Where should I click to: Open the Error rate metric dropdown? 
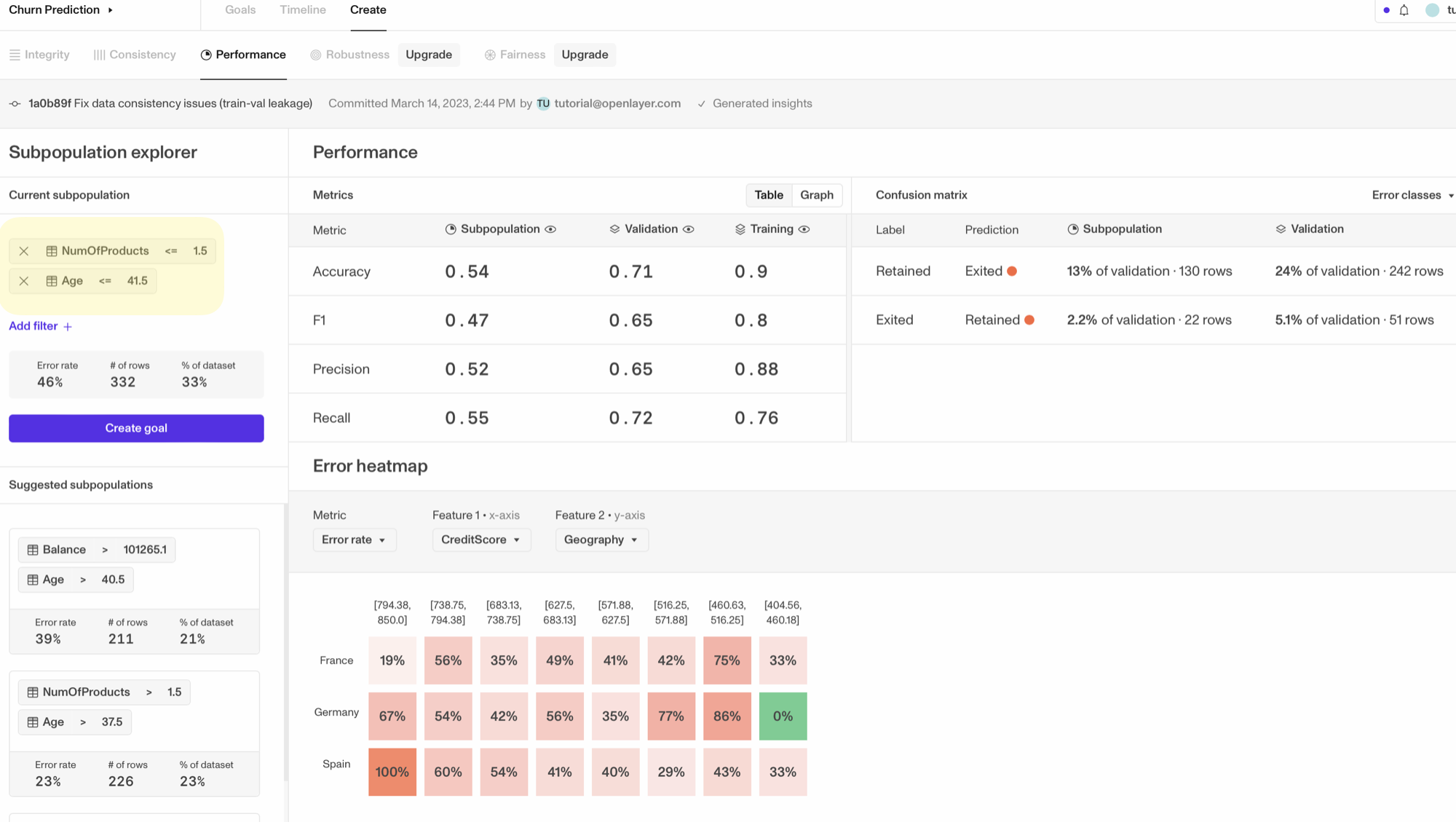(x=354, y=540)
